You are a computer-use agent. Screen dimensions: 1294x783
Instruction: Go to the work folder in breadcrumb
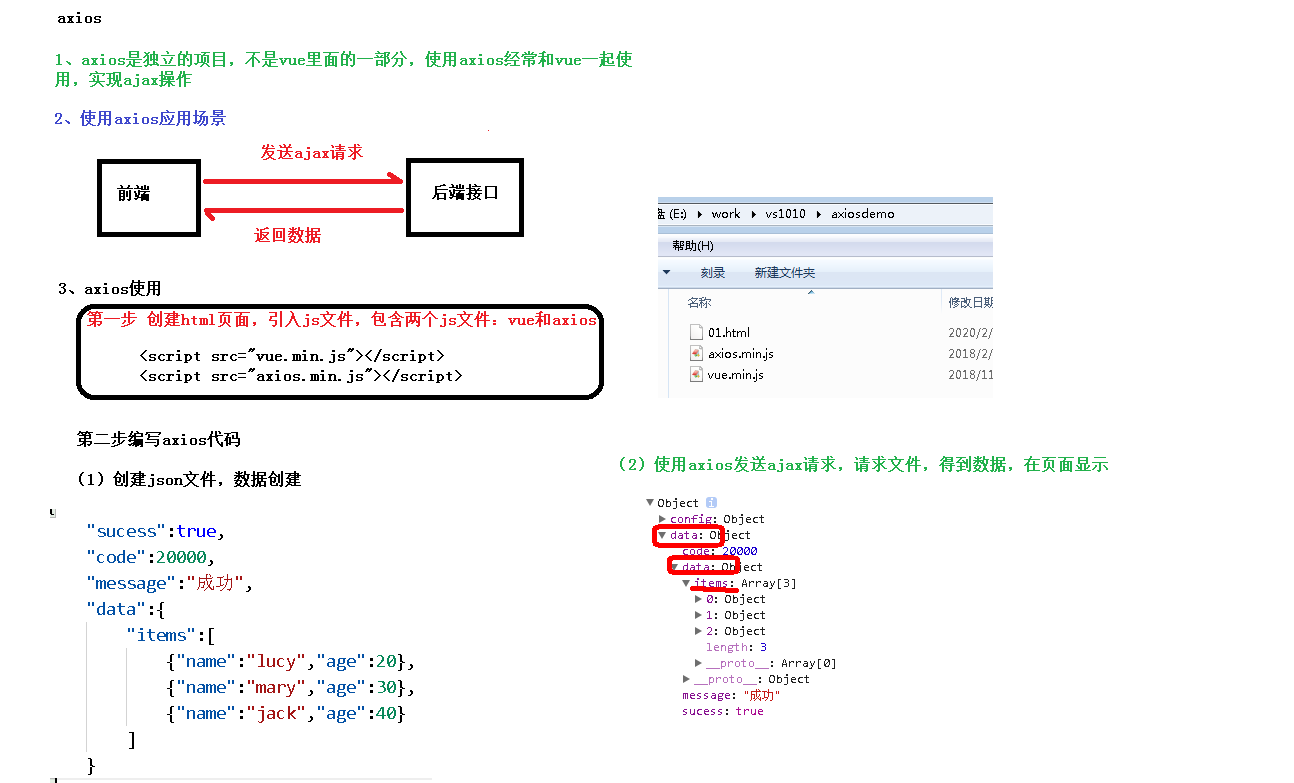pyautogui.click(x=726, y=214)
